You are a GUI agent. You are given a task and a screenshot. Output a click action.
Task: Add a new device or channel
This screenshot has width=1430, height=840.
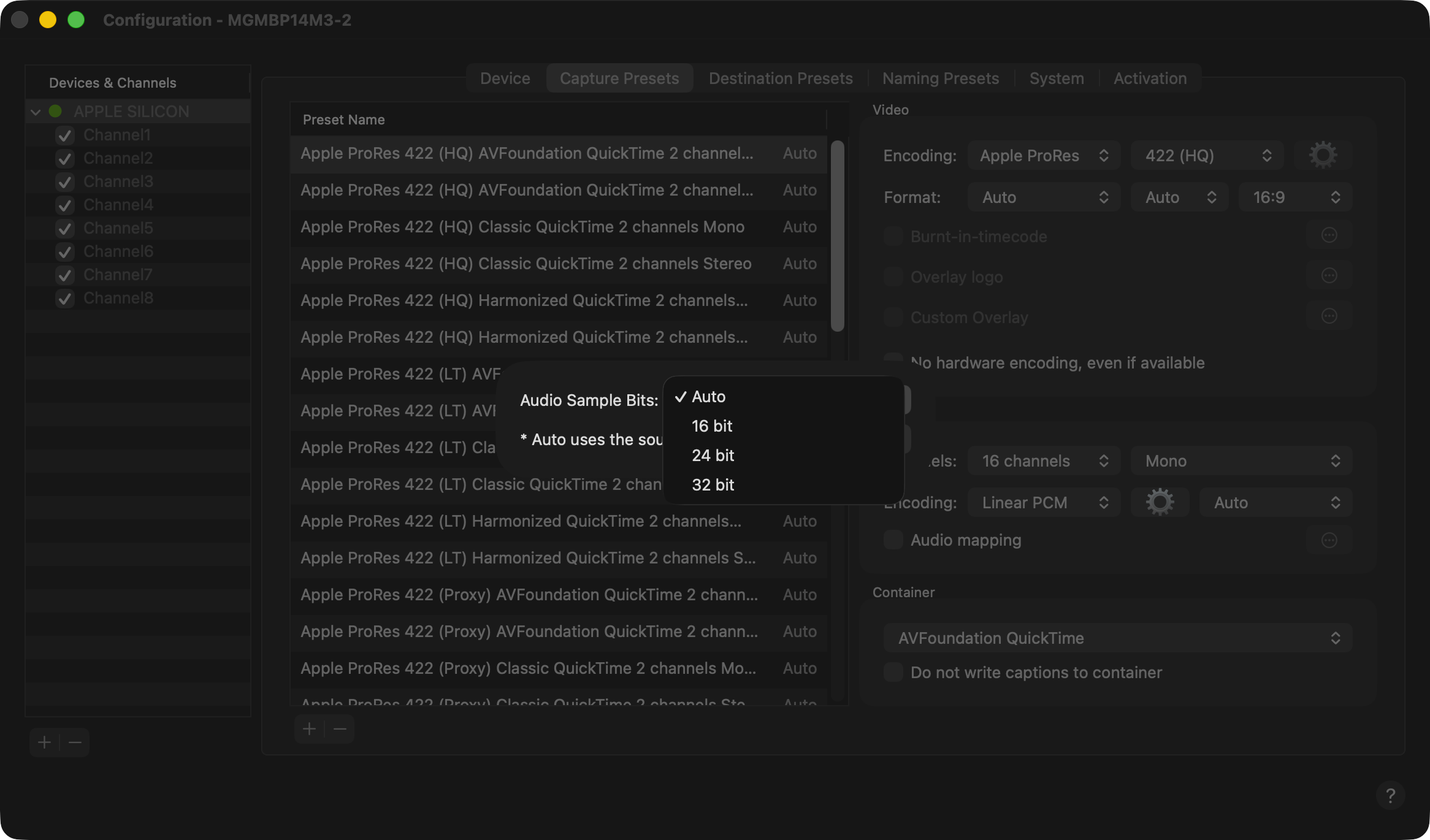[x=44, y=743]
